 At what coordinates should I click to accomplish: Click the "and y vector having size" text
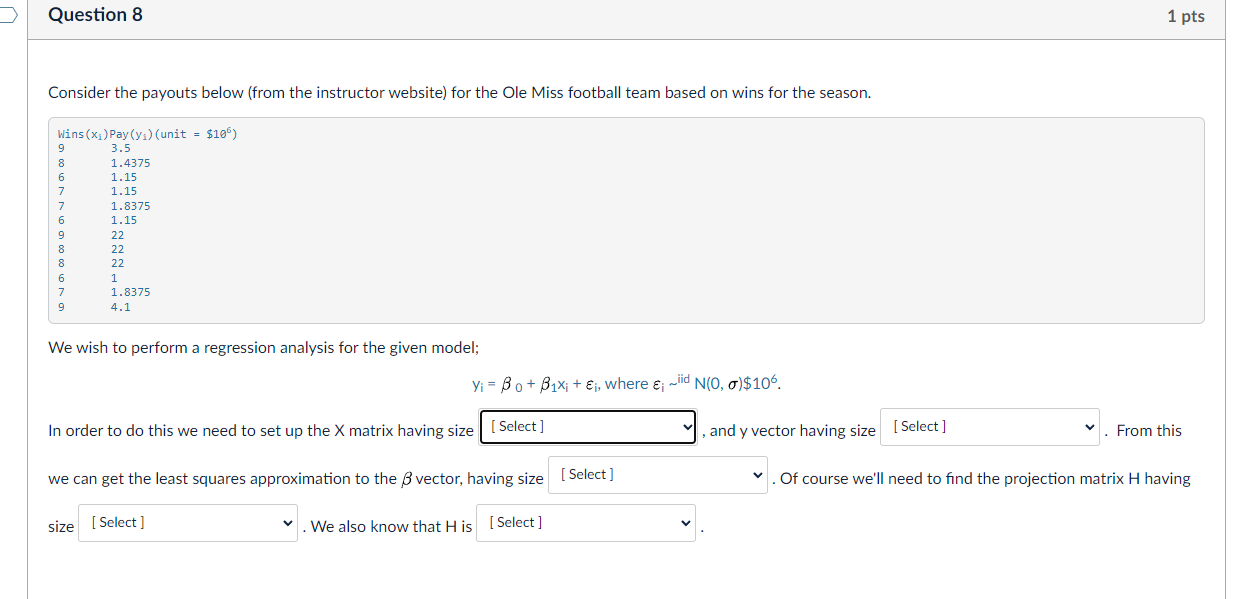(790, 431)
